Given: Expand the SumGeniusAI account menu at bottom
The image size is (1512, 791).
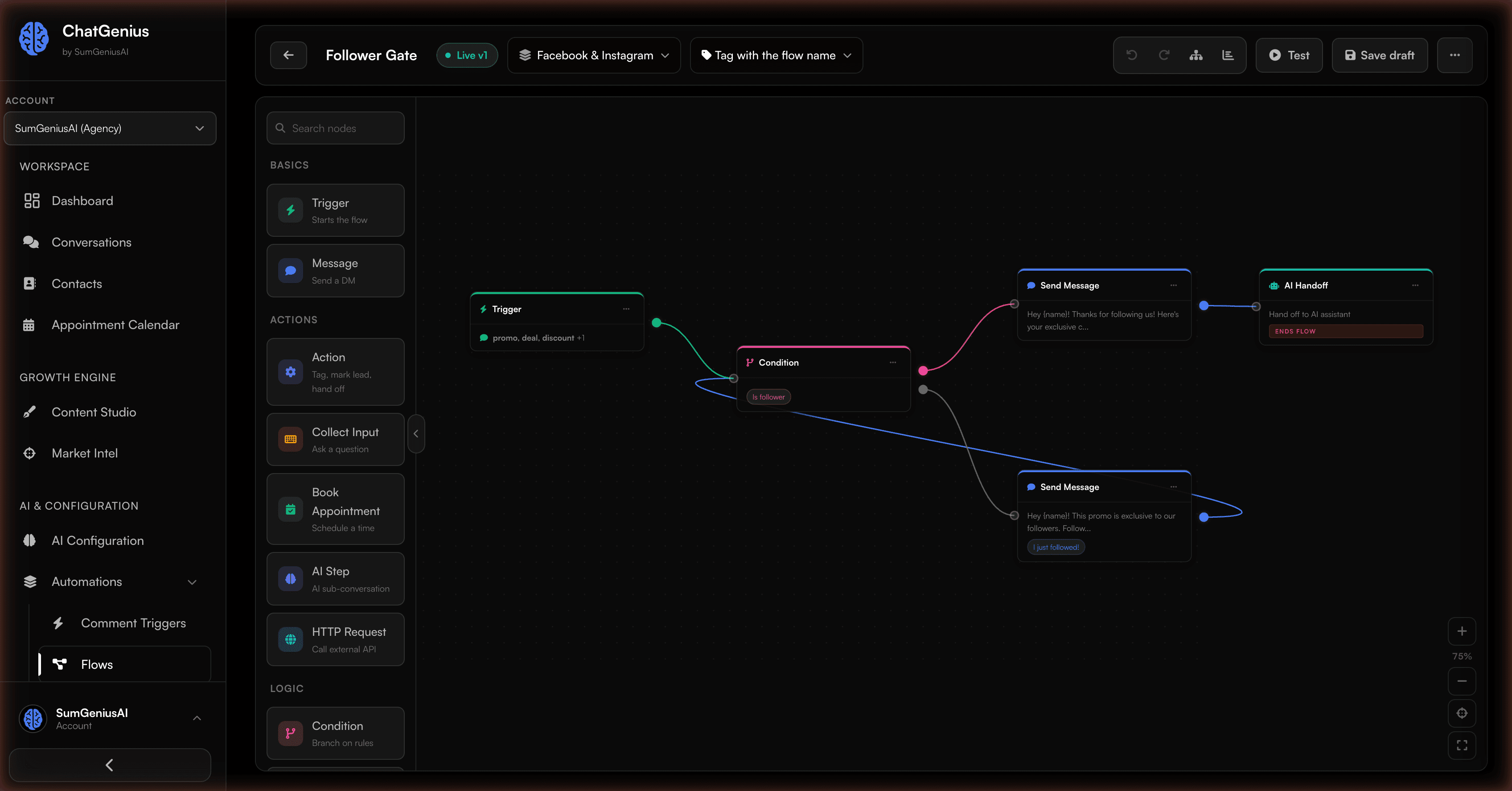Looking at the screenshot, I should click(197, 719).
